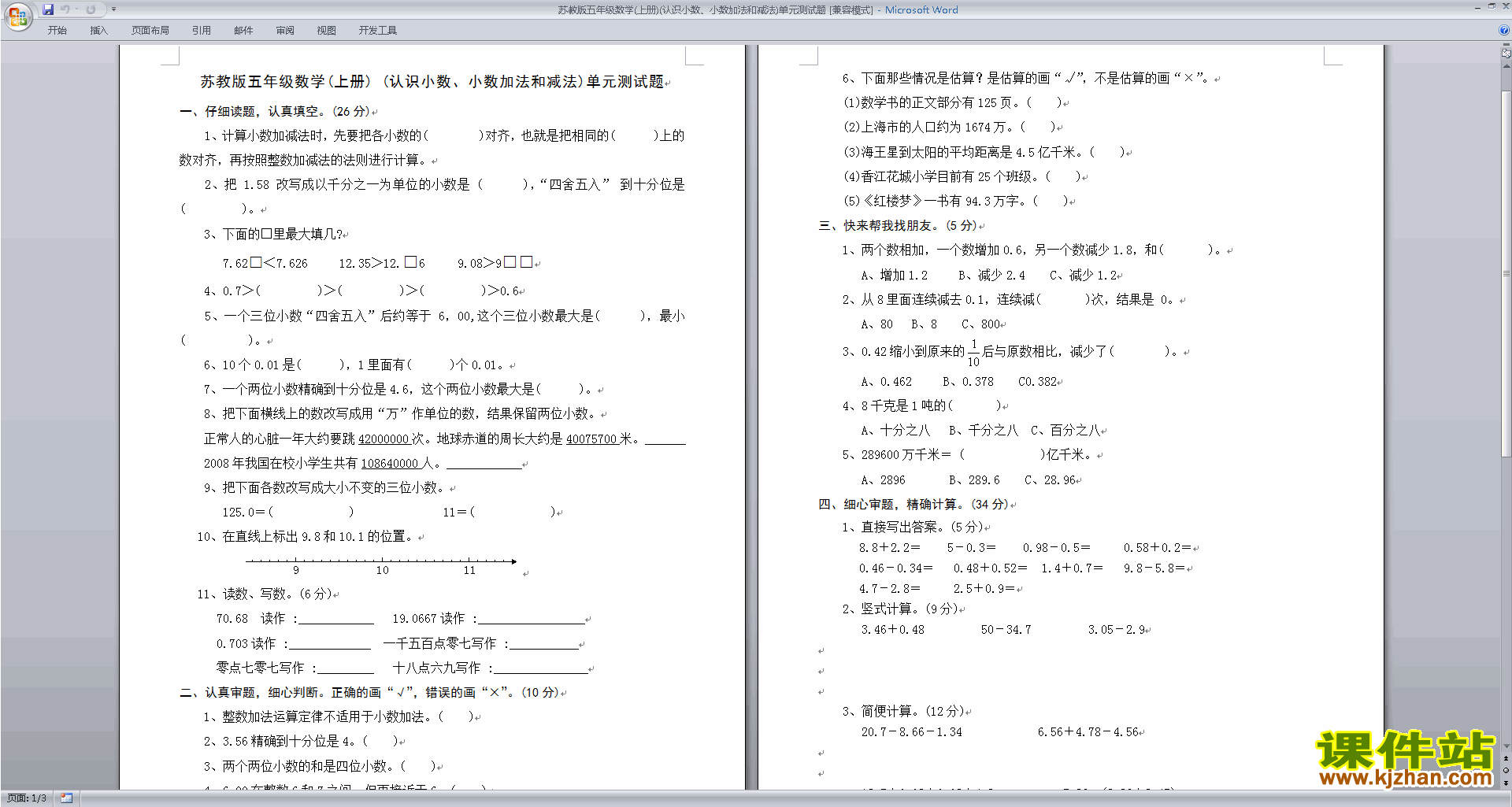Open the 插入 ribbon tab
Image resolution: width=1512 pixels, height=807 pixels.
(98, 31)
